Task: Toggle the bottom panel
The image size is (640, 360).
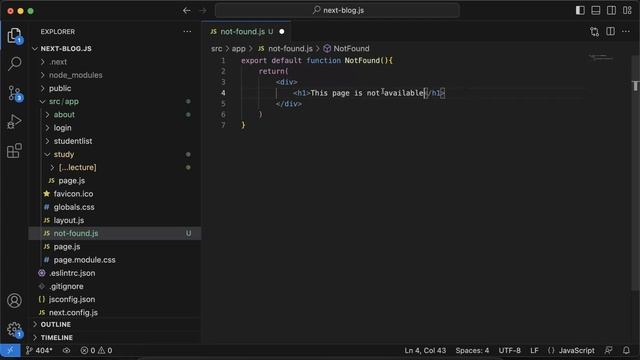Action: 596,11
